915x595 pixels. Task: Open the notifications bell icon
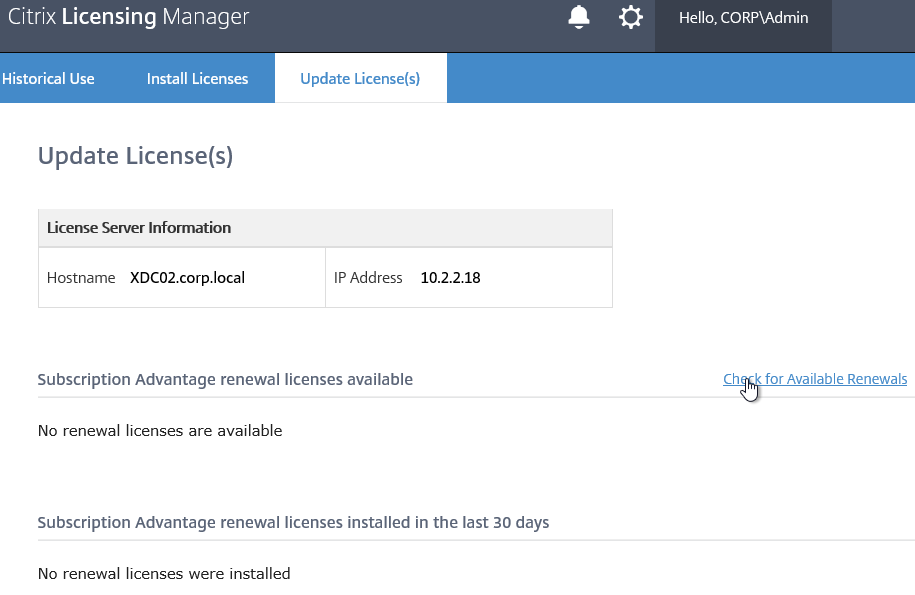click(578, 18)
